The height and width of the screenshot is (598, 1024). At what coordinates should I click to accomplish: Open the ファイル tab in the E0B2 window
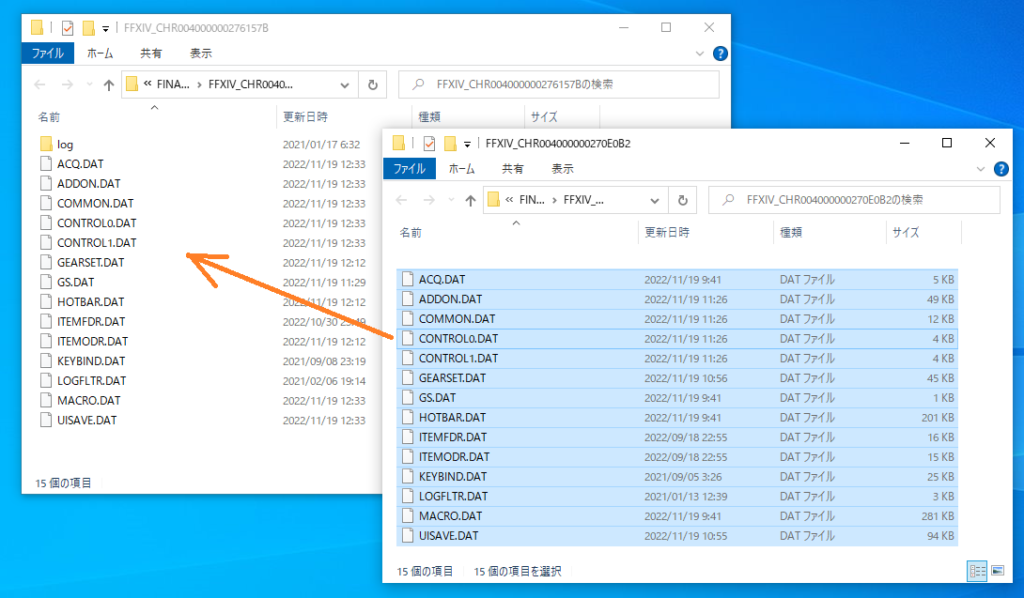tap(410, 169)
